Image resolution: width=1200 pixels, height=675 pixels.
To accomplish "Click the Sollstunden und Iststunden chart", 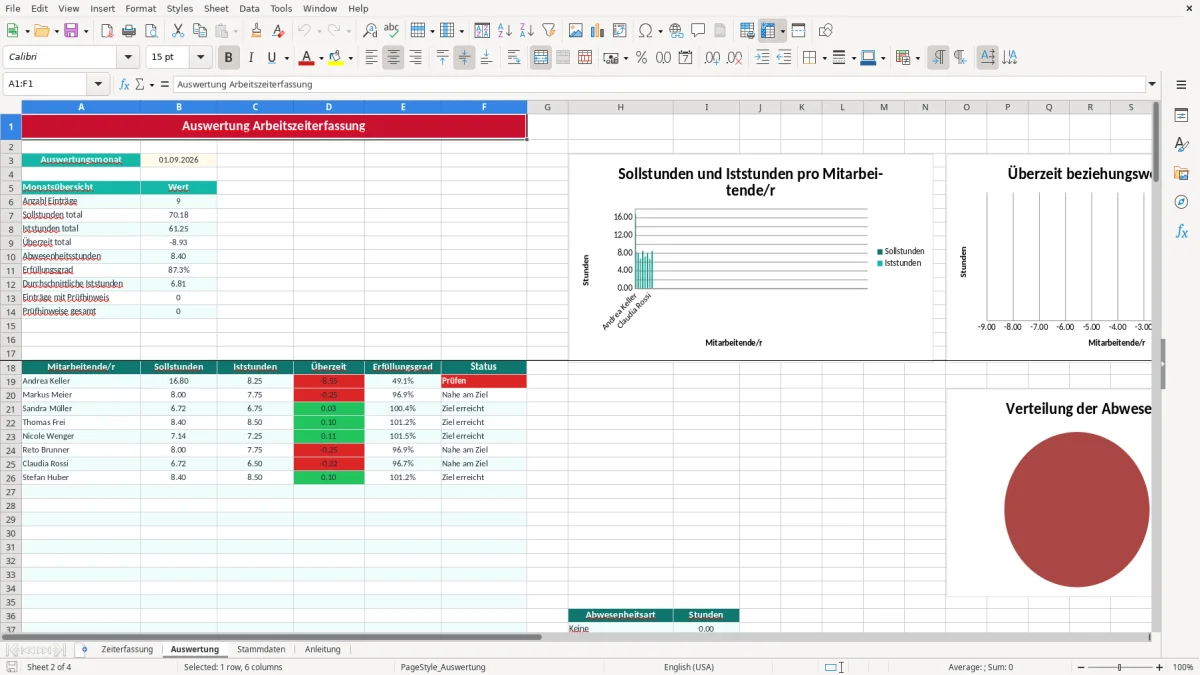I will click(750, 257).
